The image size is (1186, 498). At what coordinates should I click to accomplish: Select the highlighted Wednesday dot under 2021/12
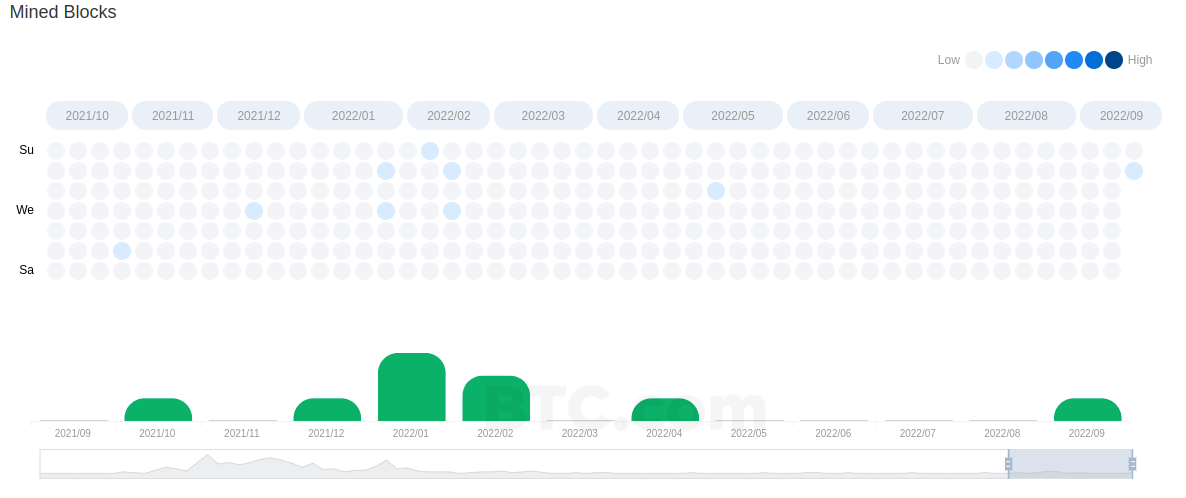tap(254, 211)
